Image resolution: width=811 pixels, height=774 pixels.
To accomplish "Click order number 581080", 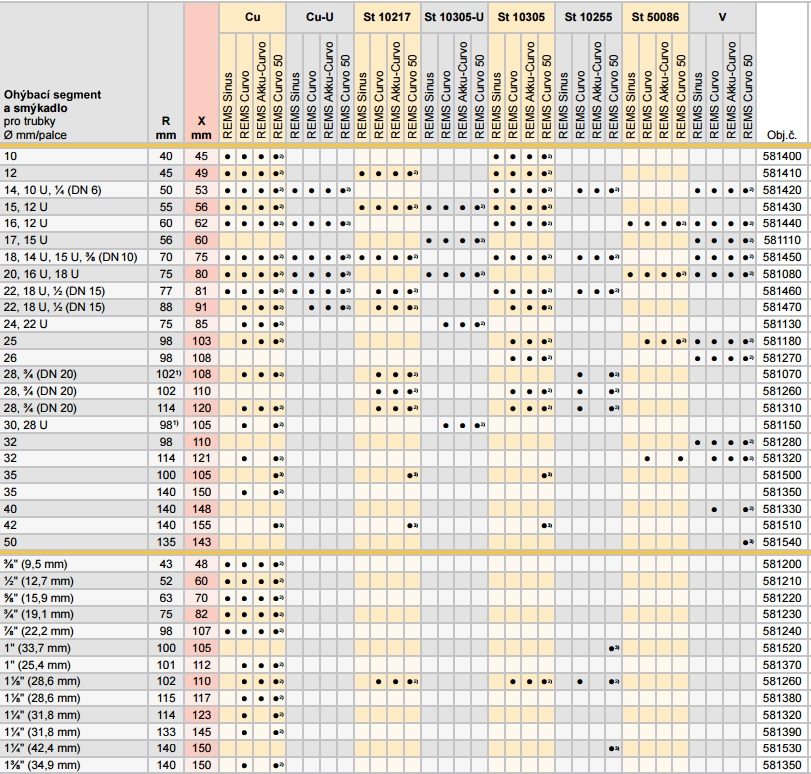I will [782, 274].
